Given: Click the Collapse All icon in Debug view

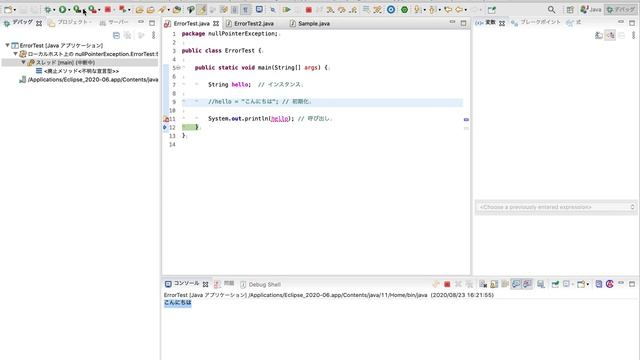Looking at the screenshot, I should tap(116, 36).
